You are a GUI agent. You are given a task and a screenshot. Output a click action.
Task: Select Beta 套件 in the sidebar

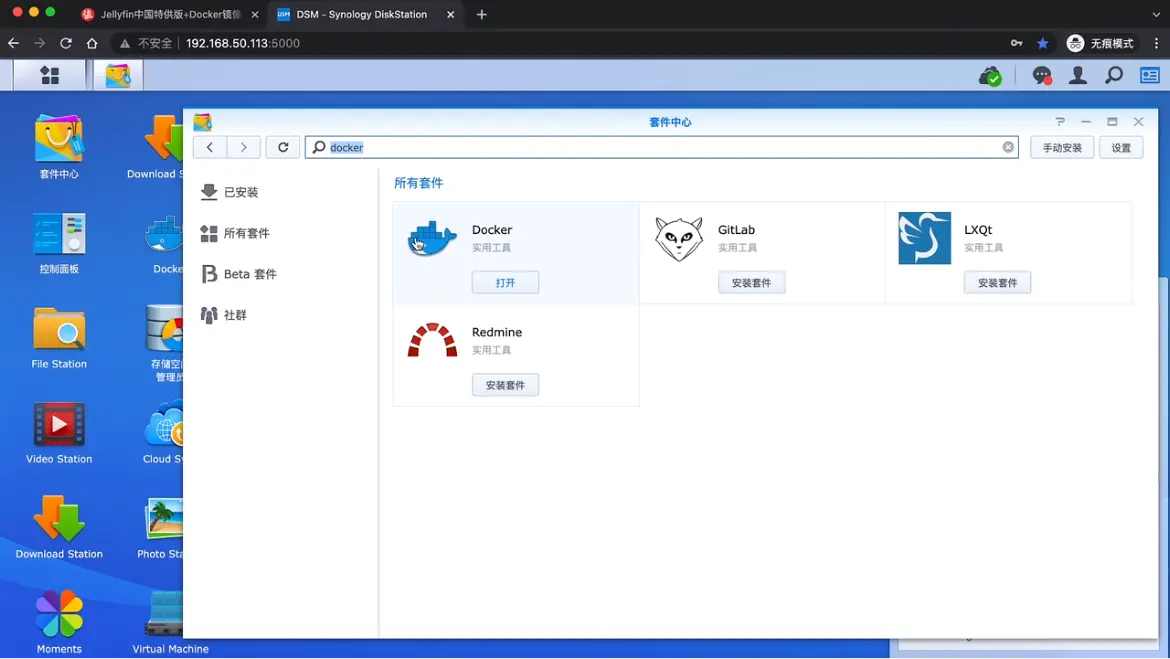[249, 274]
